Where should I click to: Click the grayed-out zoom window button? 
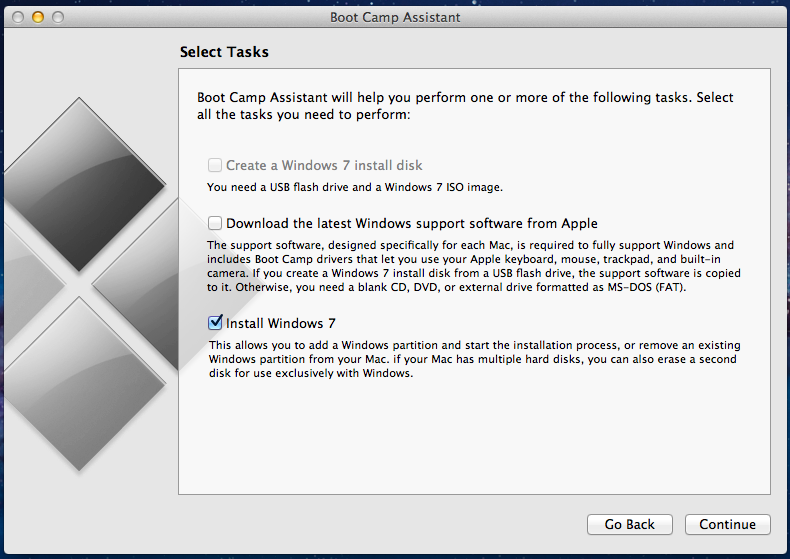coord(58,17)
